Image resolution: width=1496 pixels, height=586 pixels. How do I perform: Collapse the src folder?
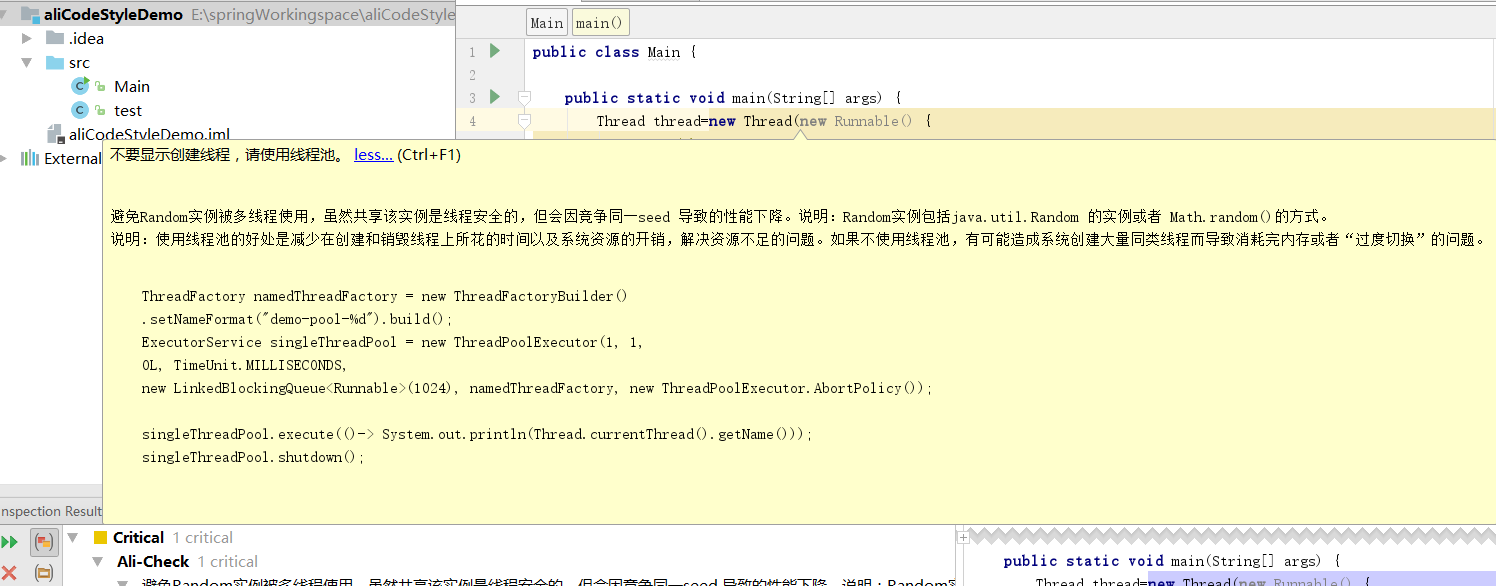[27, 63]
